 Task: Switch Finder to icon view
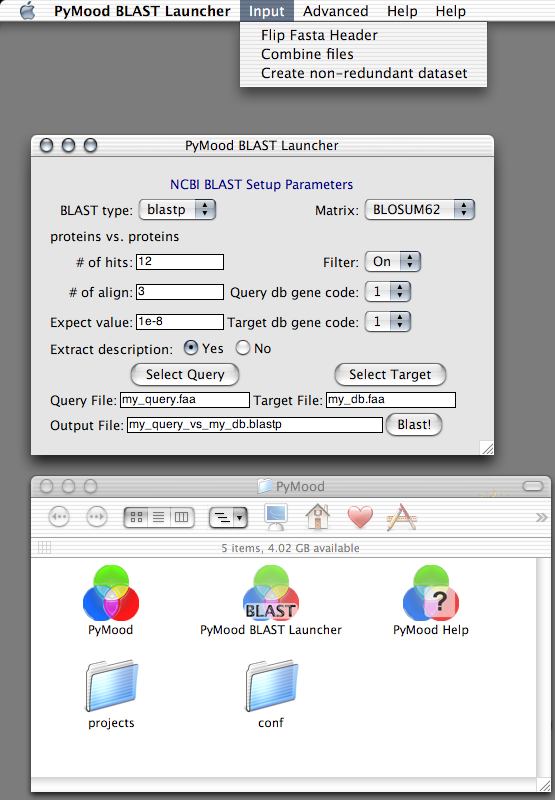coord(136,517)
